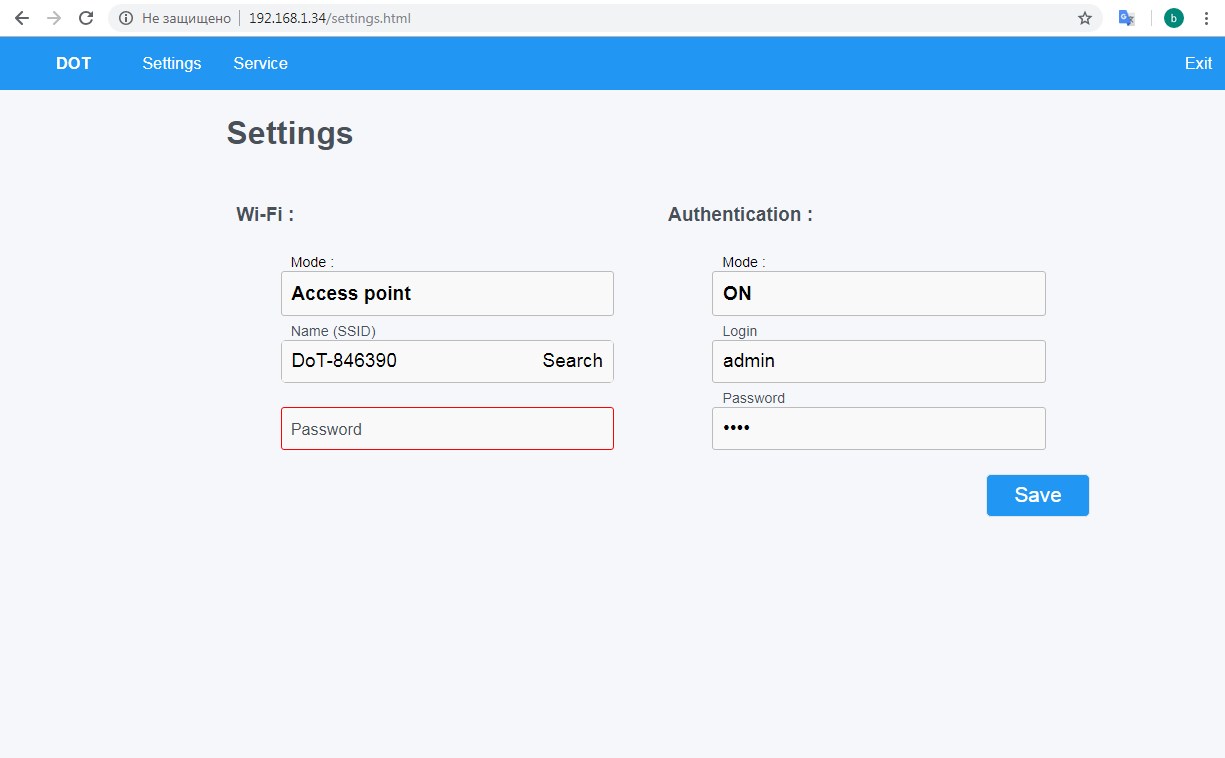Click the browser forward arrow
This screenshot has height=758, width=1225.
pyautogui.click(x=54, y=18)
